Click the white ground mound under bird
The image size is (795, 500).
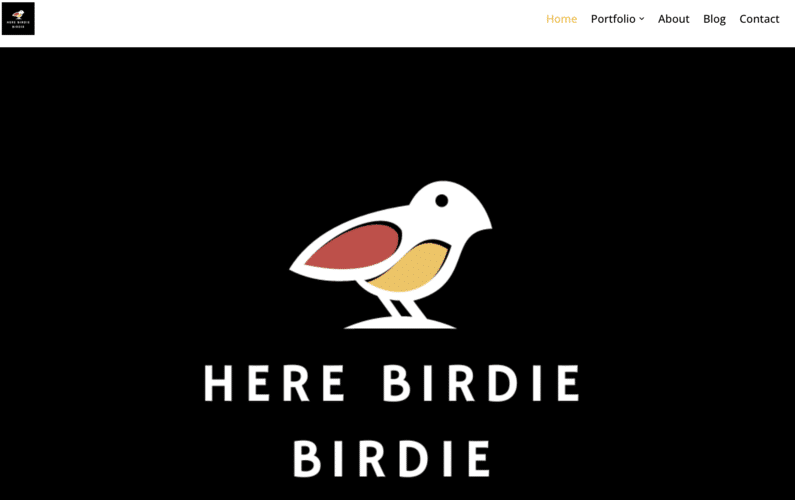coord(400,324)
